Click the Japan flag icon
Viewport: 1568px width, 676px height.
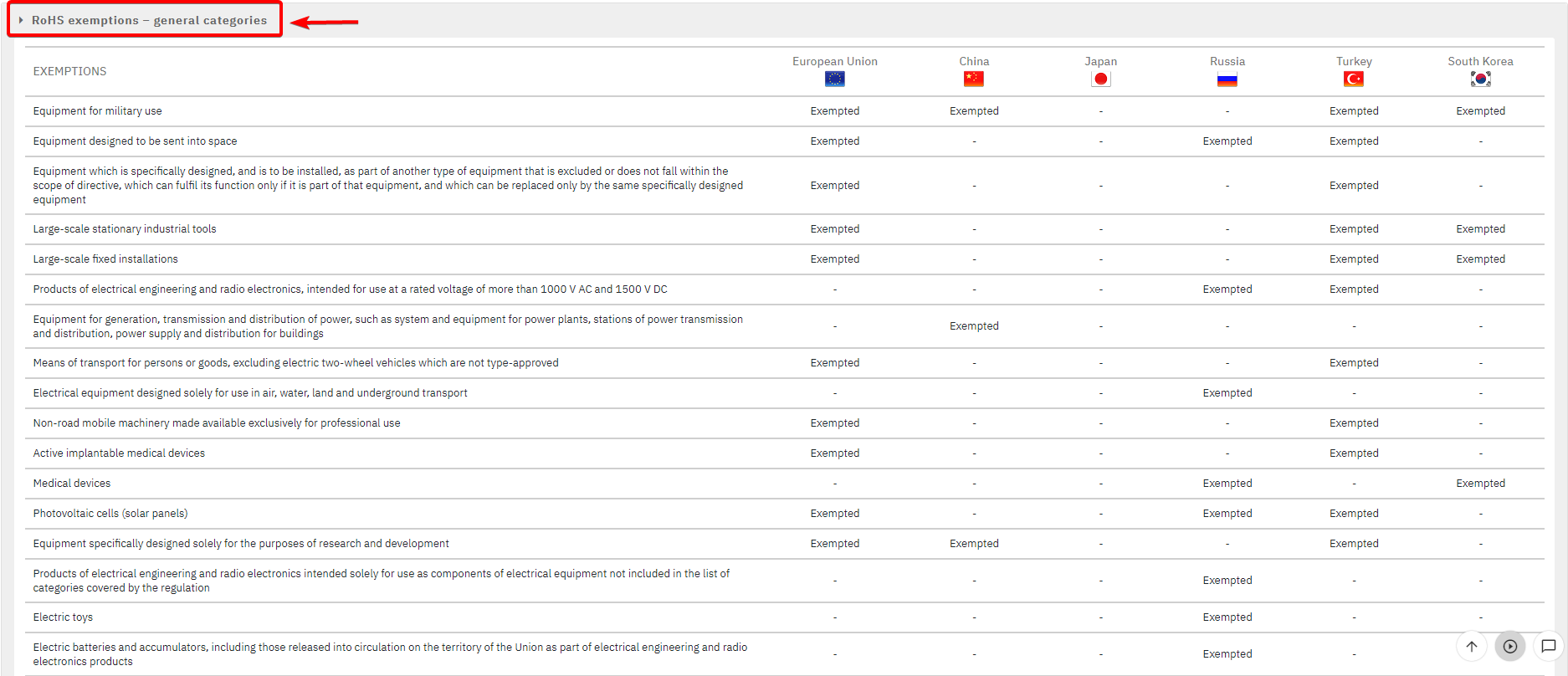point(1100,79)
